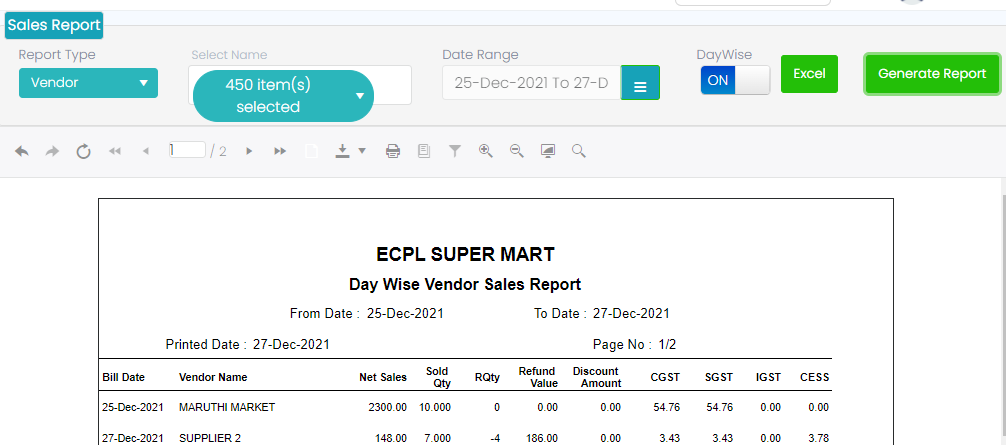The width and height of the screenshot is (1006, 445).
Task: Click the filter funnel icon
Action: 455,151
